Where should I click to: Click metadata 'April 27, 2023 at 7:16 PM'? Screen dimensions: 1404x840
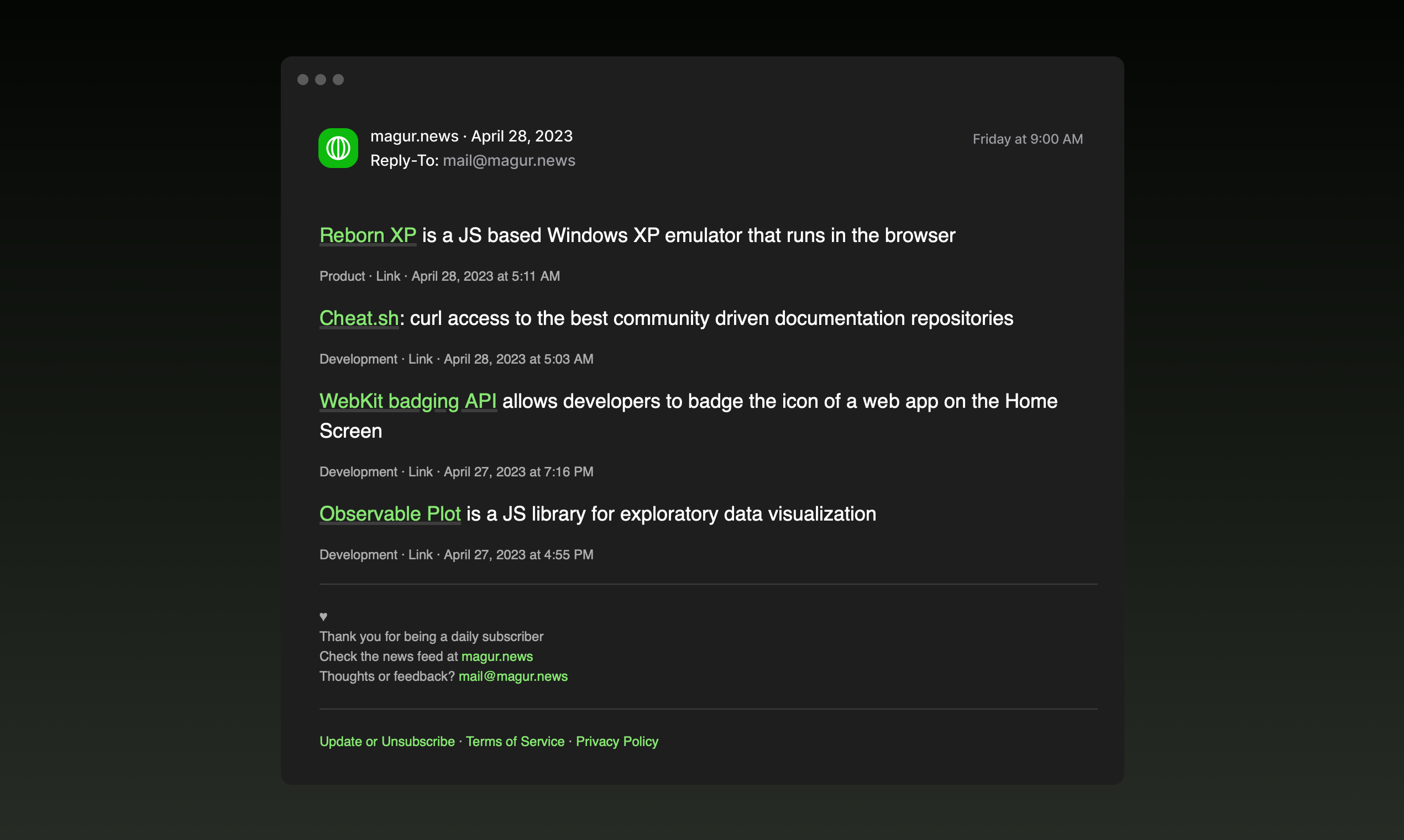tap(518, 472)
